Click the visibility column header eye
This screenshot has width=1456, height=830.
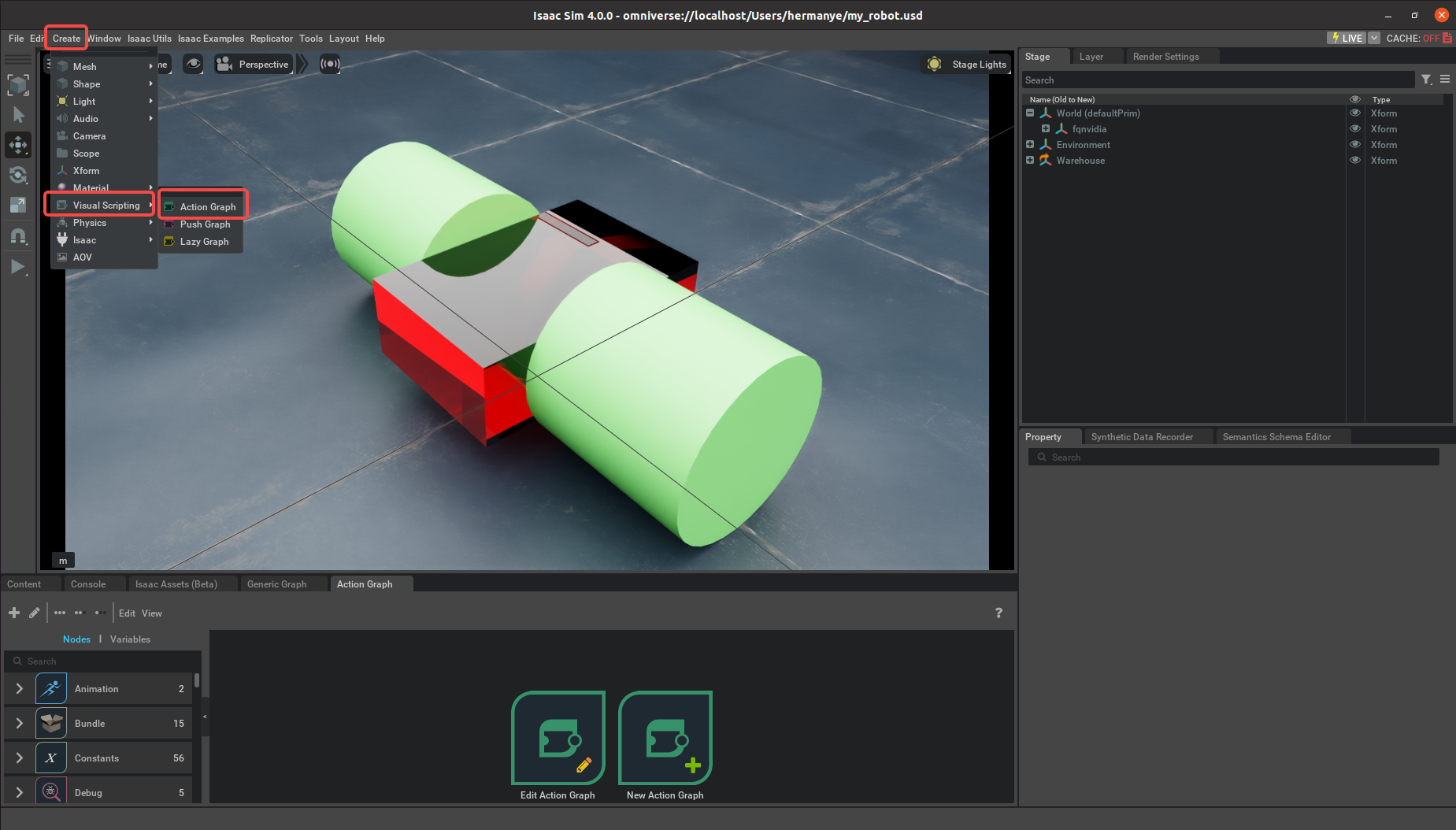(1355, 99)
